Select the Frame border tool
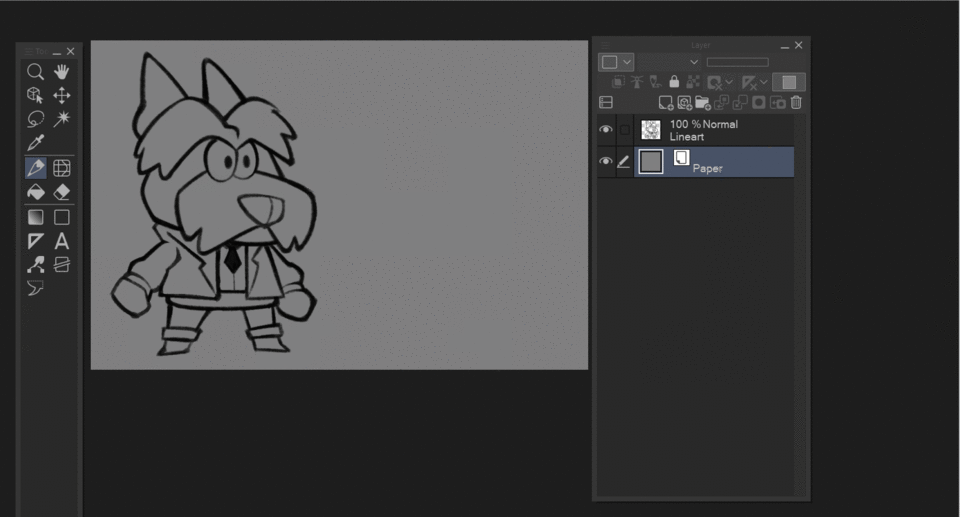 coord(61,265)
